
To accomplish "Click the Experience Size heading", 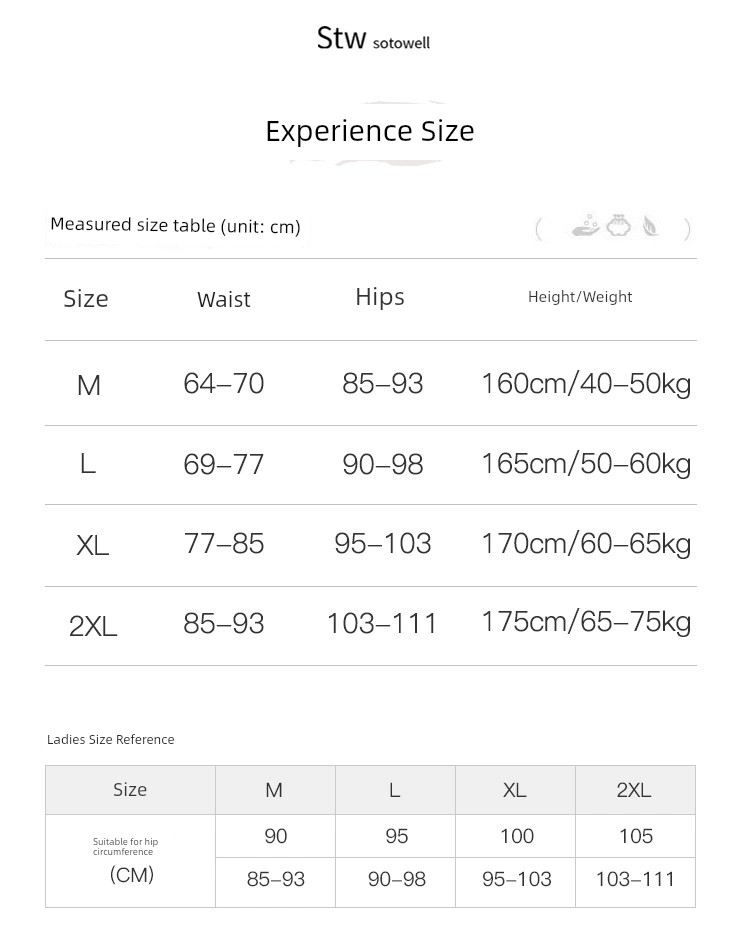I will pyautogui.click(x=370, y=132).
